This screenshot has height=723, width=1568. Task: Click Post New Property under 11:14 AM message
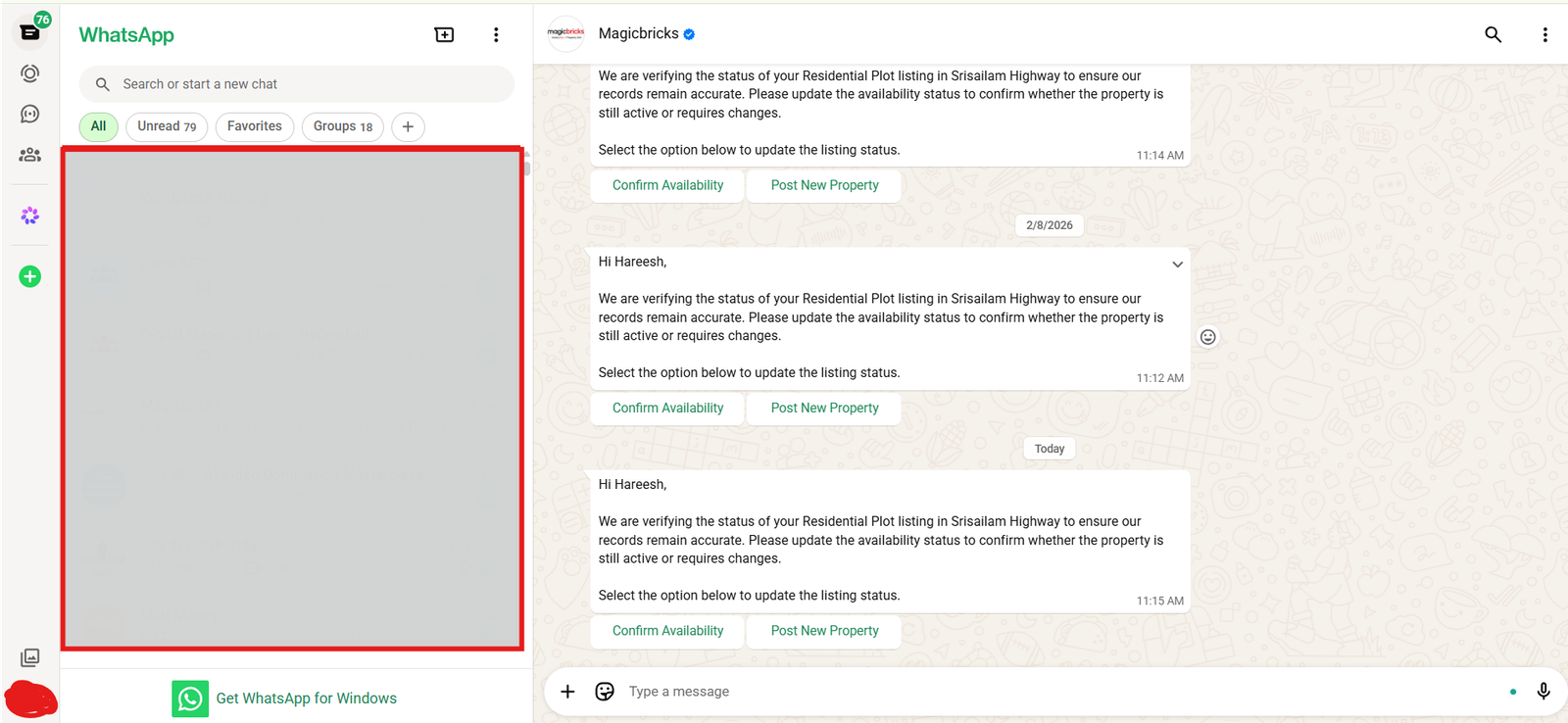pyautogui.click(x=824, y=185)
